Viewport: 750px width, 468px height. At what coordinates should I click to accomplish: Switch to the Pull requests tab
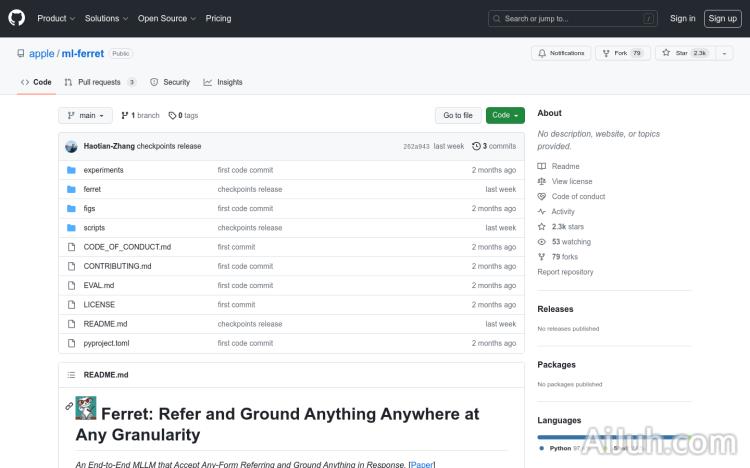(98, 82)
